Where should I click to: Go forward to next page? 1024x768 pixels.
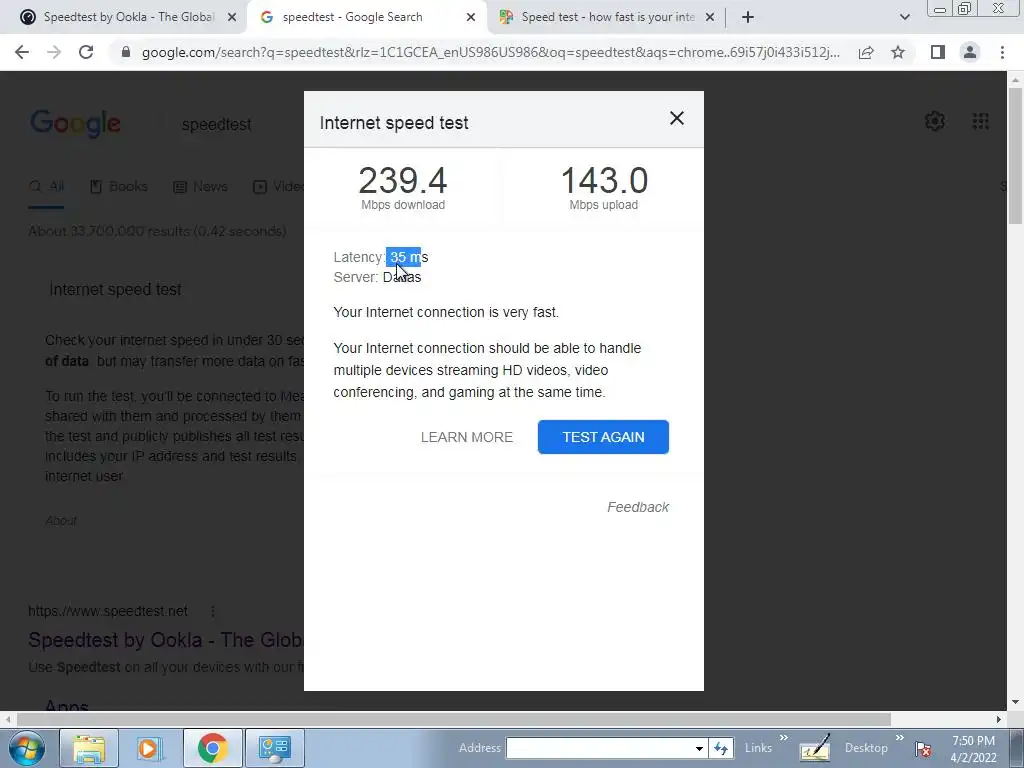(54, 52)
